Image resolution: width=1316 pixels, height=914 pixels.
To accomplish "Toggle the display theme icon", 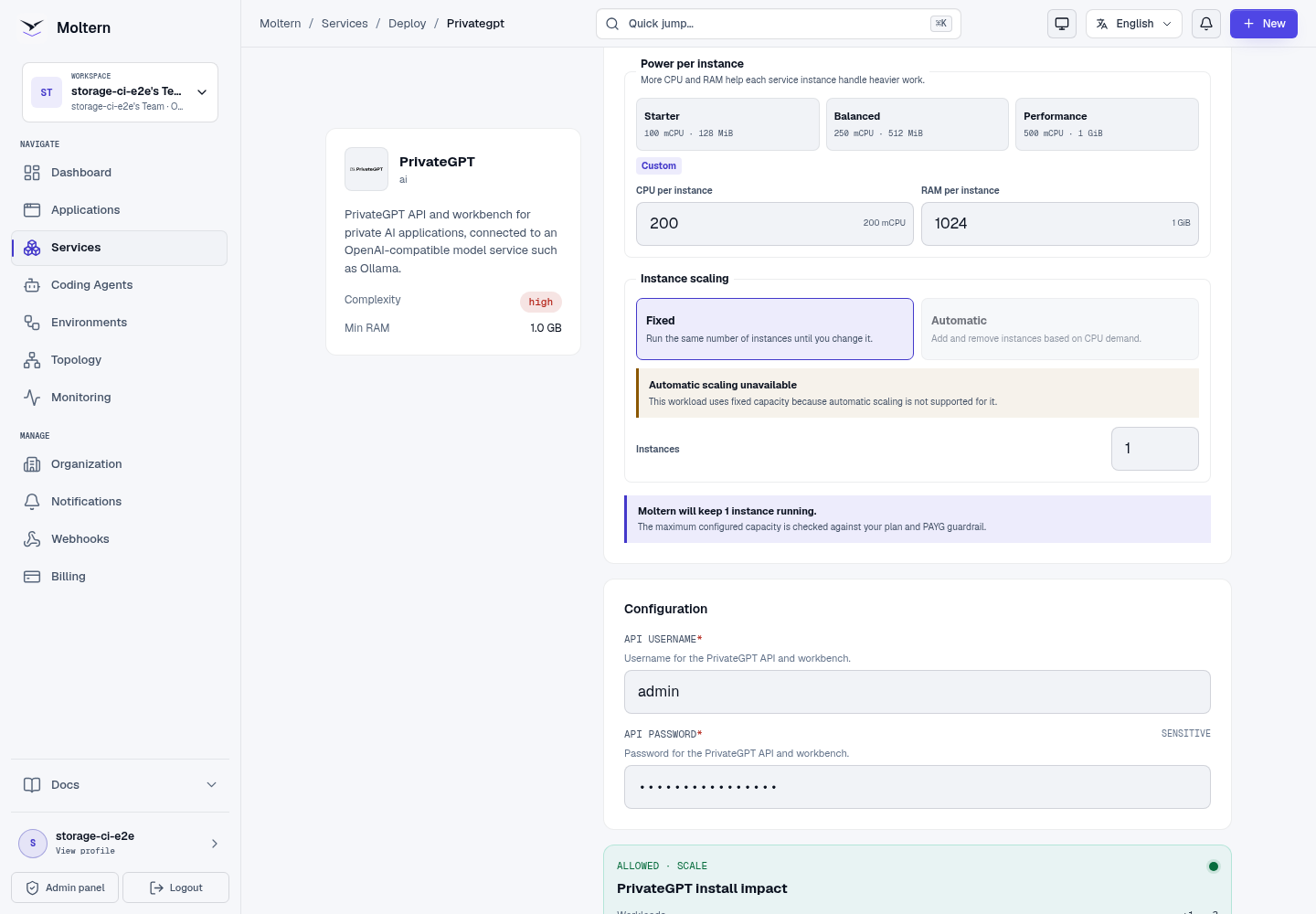I will pyautogui.click(x=1062, y=24).
